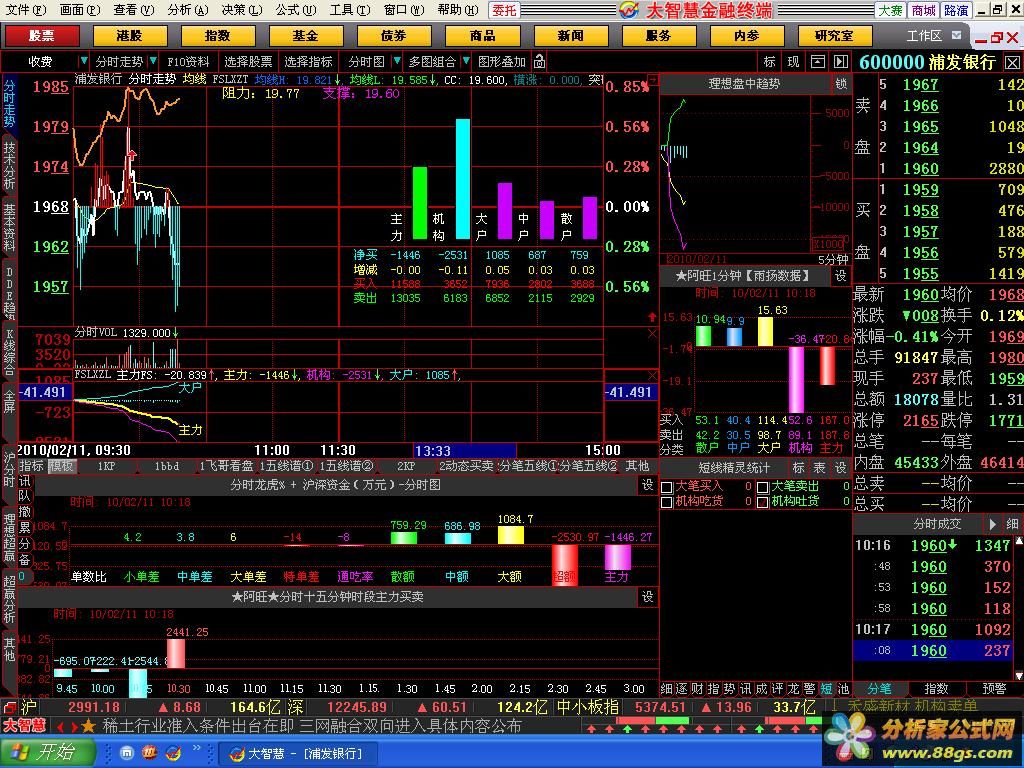1024x768 pixels.
Task: Click the 选择指标 toolbar button
Action: [308, 61]
